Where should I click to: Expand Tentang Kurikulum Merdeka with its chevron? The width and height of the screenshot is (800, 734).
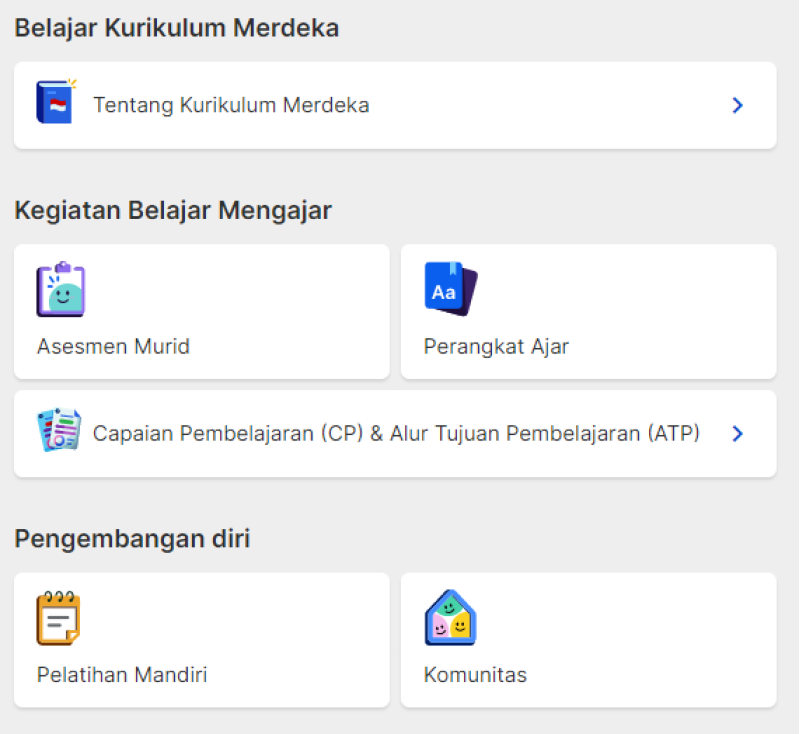coord(737,104)
